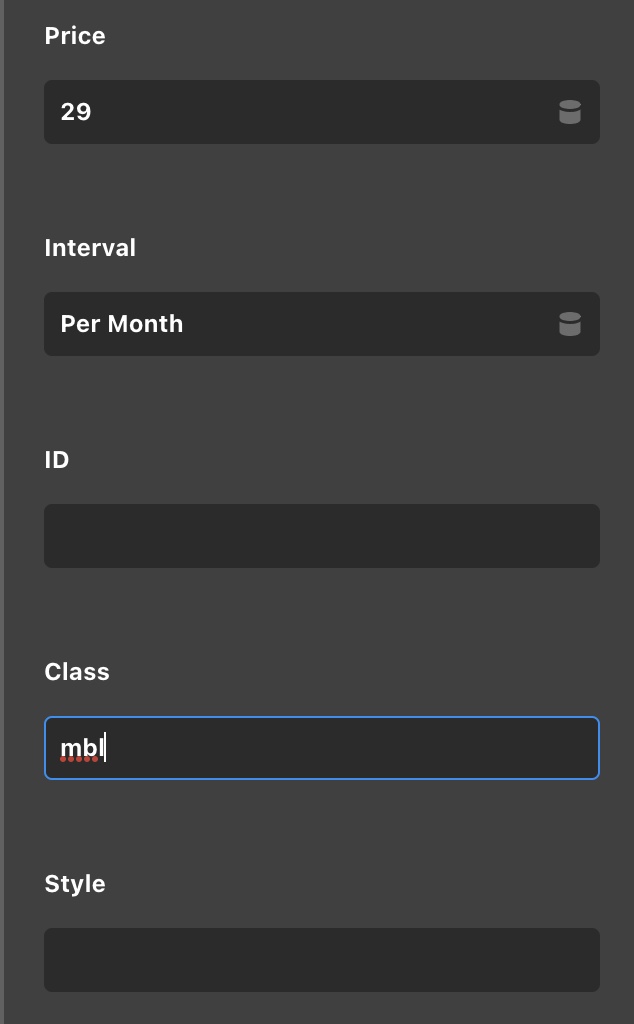Click the Interval label text

[90, 248]
